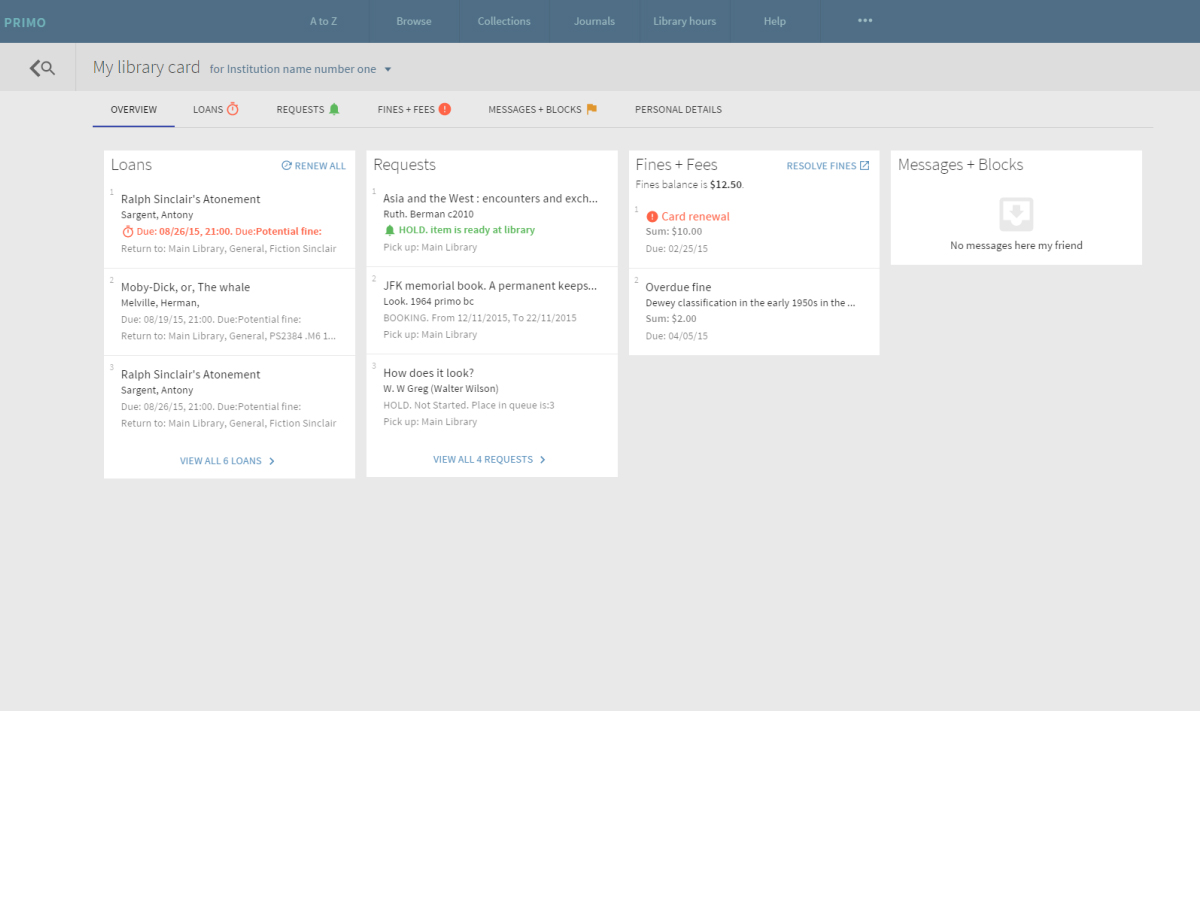The height and width of the screenshot is (900, 1200).
Task: Open the JFK memorial book request
Action: coord(489,286)
